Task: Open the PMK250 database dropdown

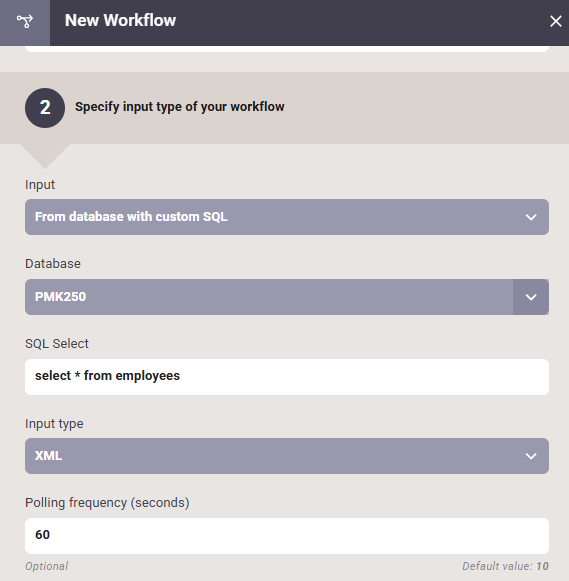Action: [x=269, y=297]
